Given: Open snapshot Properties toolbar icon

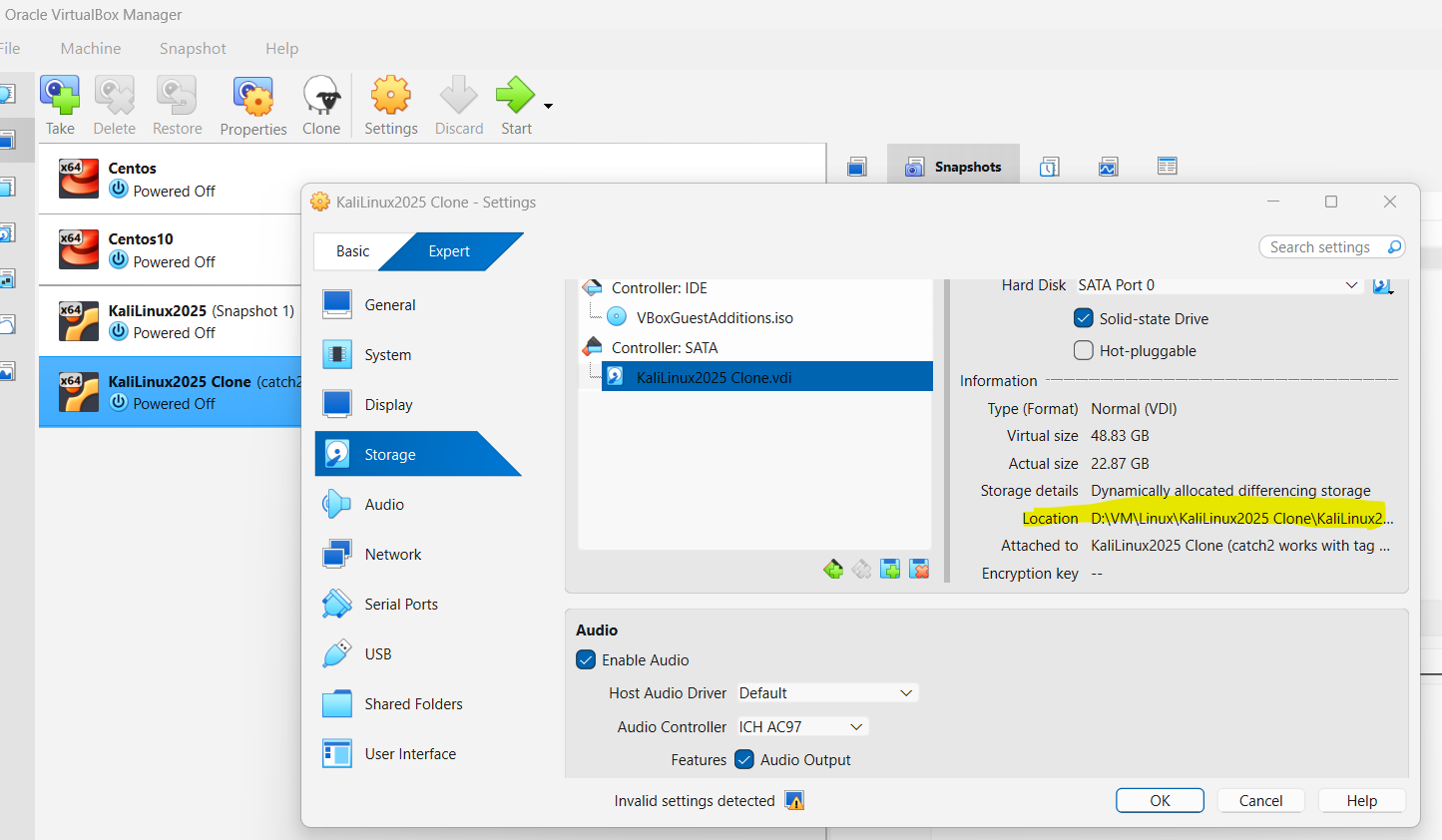Looking at the screenshot, I should coord(253,97).
